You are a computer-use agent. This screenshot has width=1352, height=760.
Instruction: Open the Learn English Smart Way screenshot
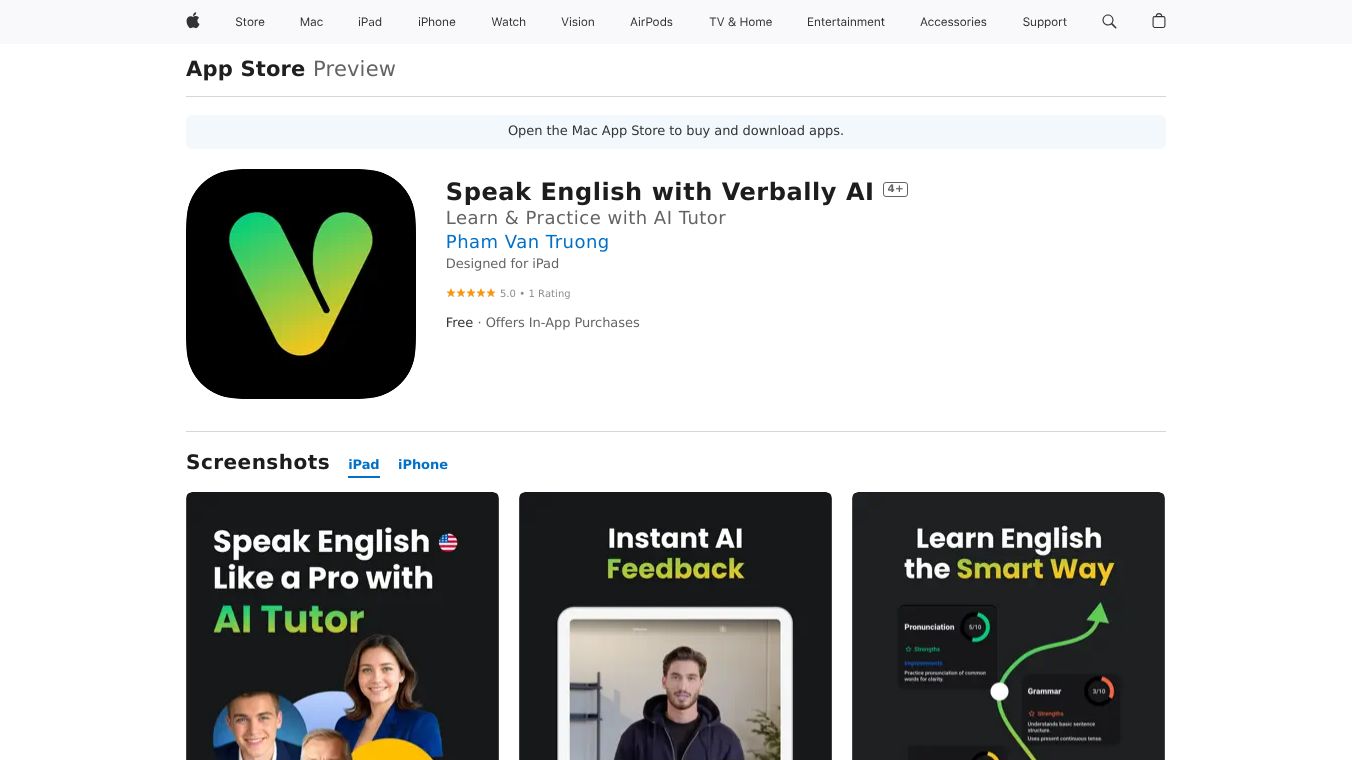click(1008, 626)
